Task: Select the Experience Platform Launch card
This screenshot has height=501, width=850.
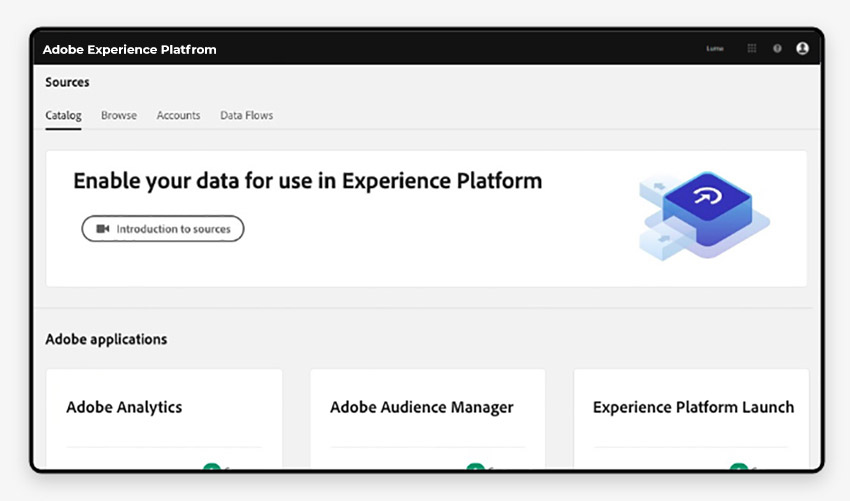Action: (x=691, y=418)
